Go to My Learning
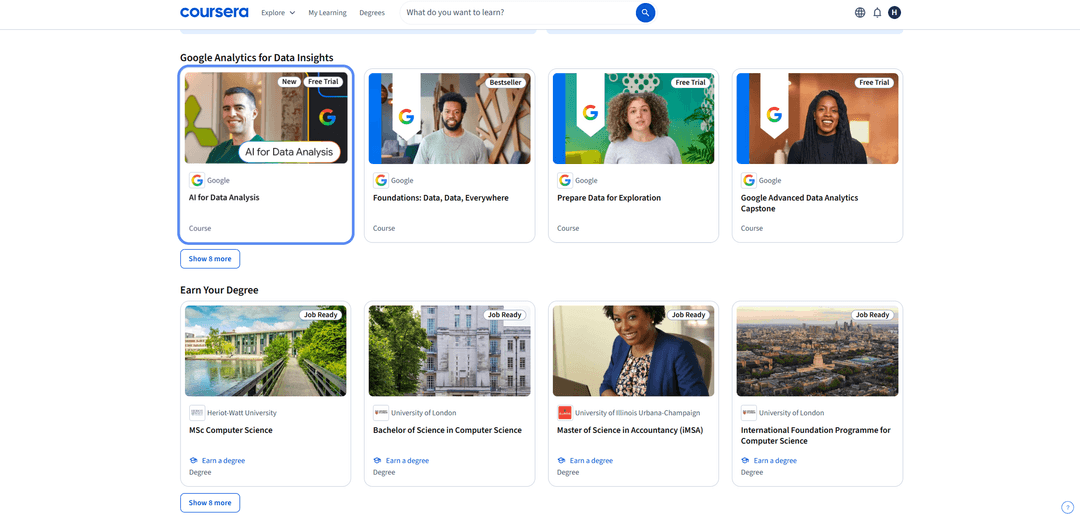 pos(327,12)
